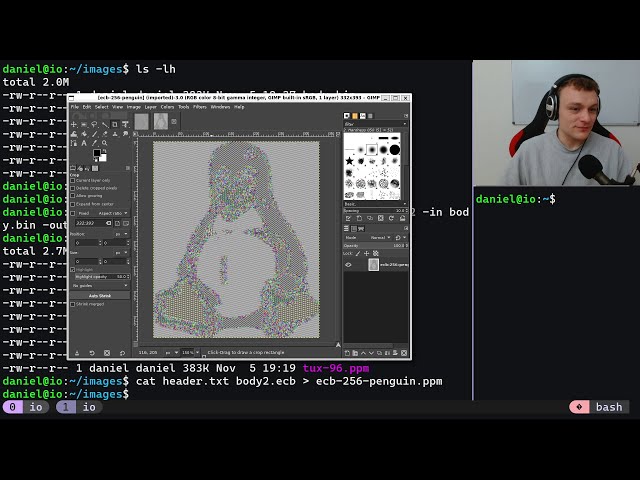This screenshot has height=480, width=640.
Task: Select the Zoom magnifier tool
Action: click(104, 143)
